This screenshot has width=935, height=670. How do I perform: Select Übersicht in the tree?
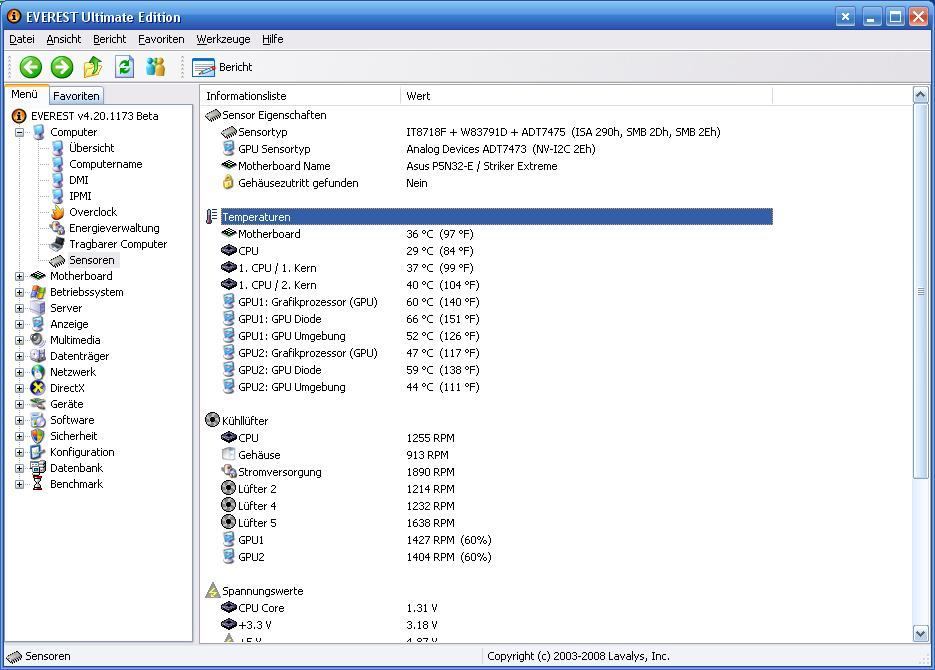[91, 148]
